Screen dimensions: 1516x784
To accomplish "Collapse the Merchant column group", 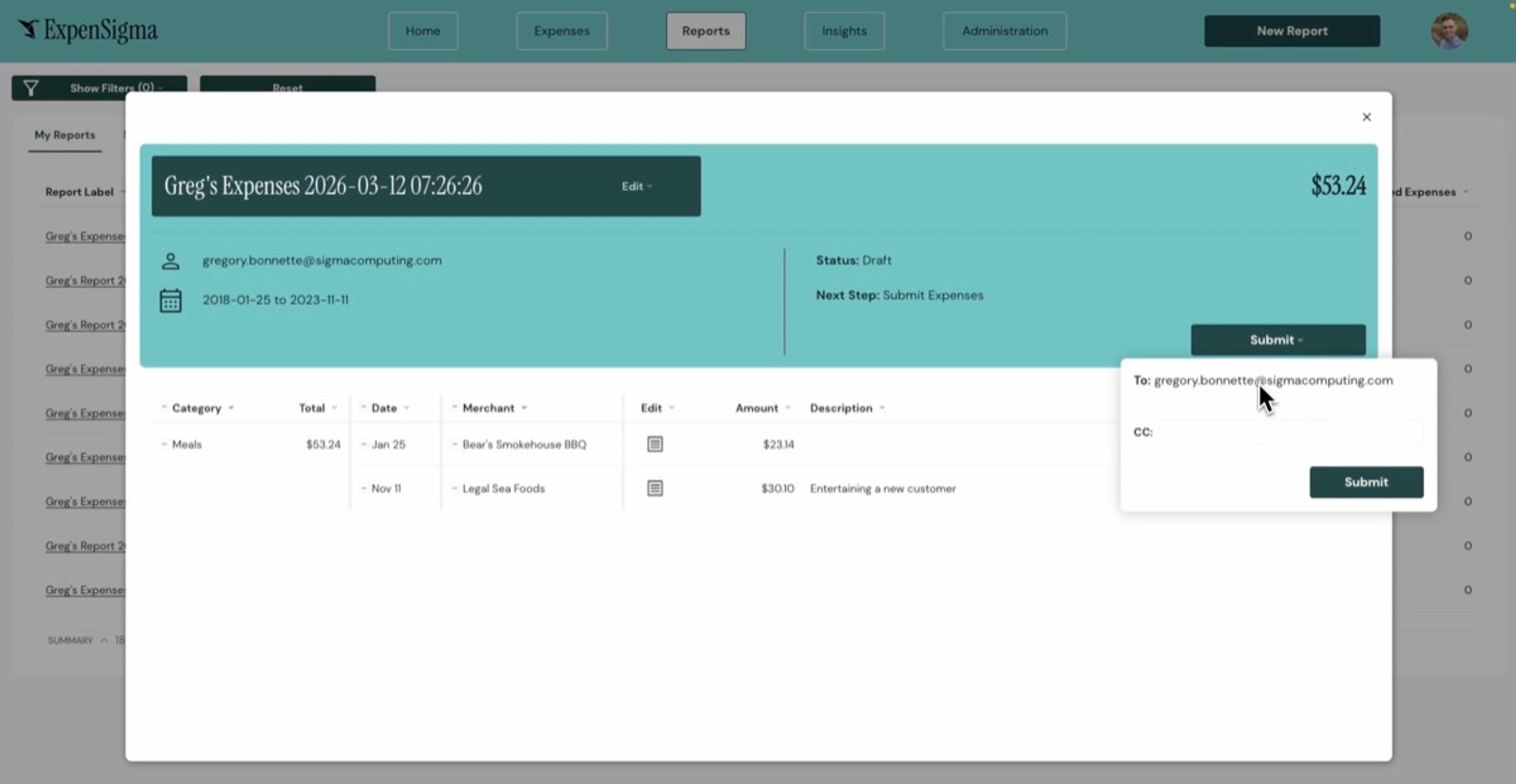I will 454,407.
